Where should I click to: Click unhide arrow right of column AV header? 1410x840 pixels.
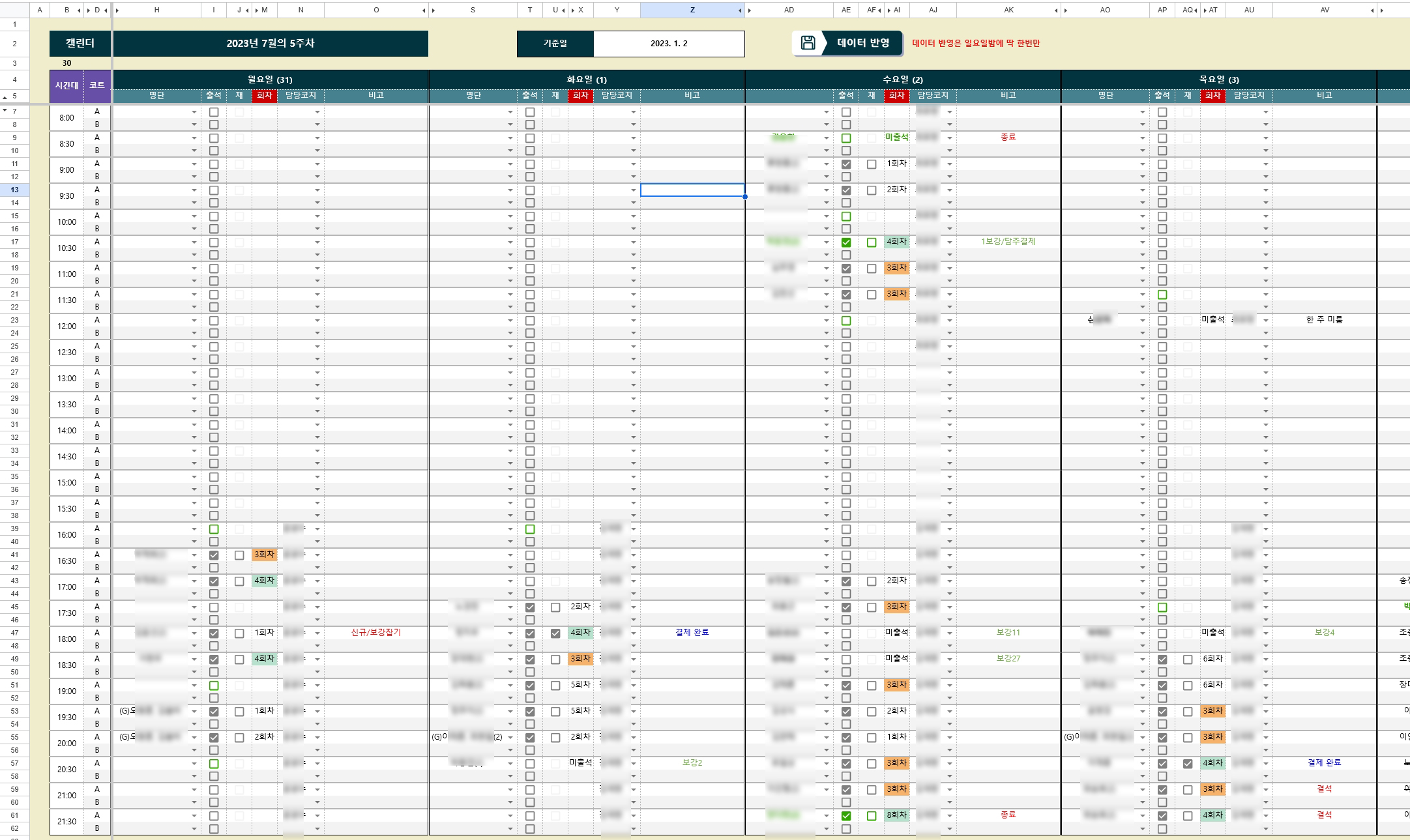click(1372, 10)
